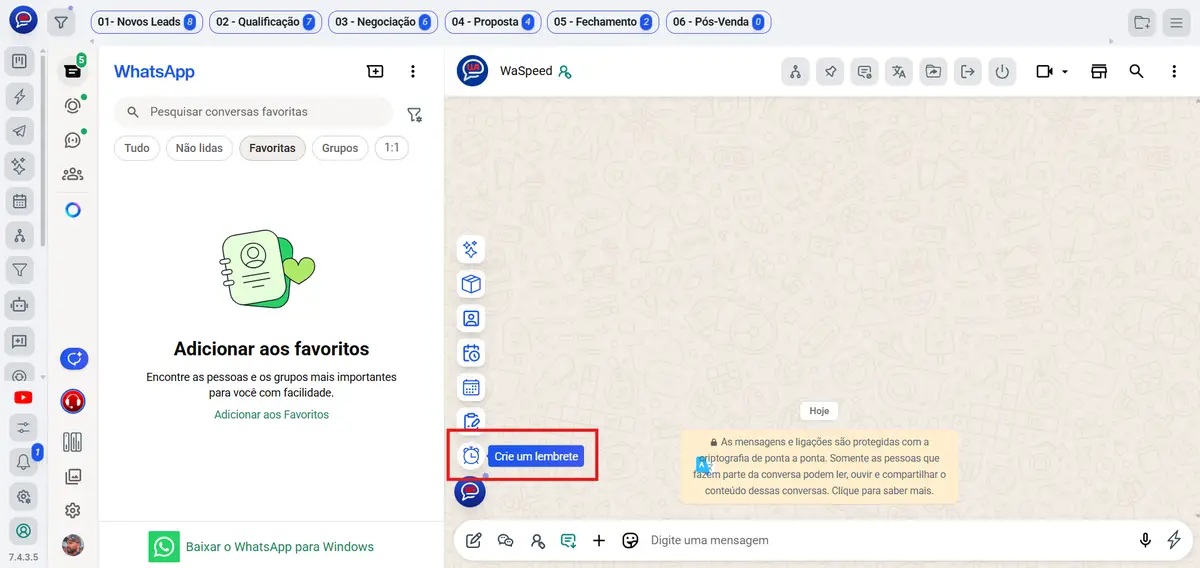1200x568 pixels.
Task: Click the microphone voice message icon
Action: 1146,540
